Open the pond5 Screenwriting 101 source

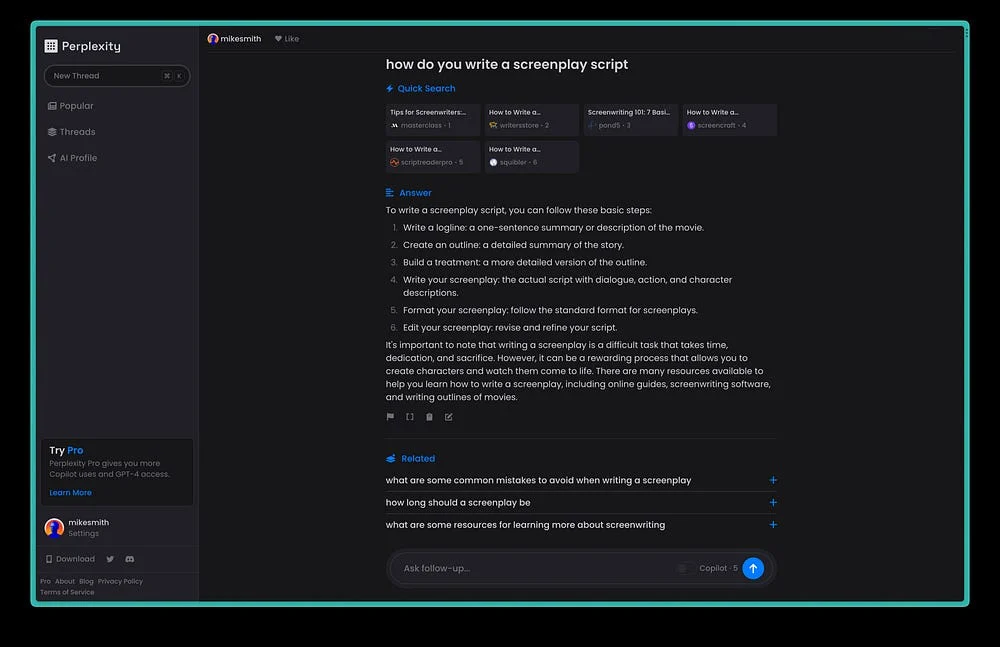coord(630,119)
